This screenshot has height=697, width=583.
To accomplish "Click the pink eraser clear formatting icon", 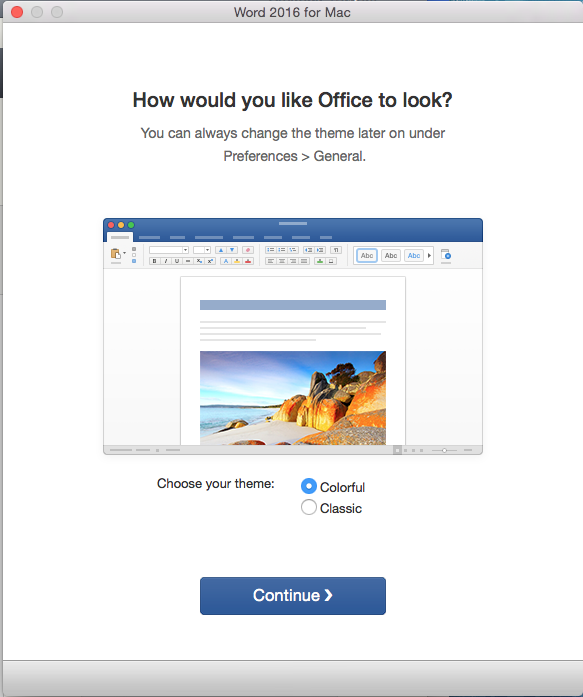I will 248,250.
